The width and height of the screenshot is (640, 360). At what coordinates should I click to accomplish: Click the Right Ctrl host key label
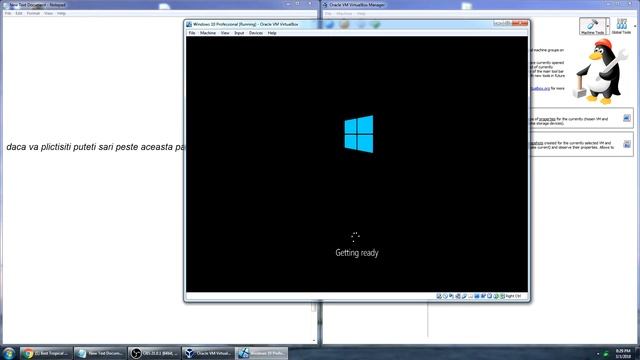click(513, 296)
